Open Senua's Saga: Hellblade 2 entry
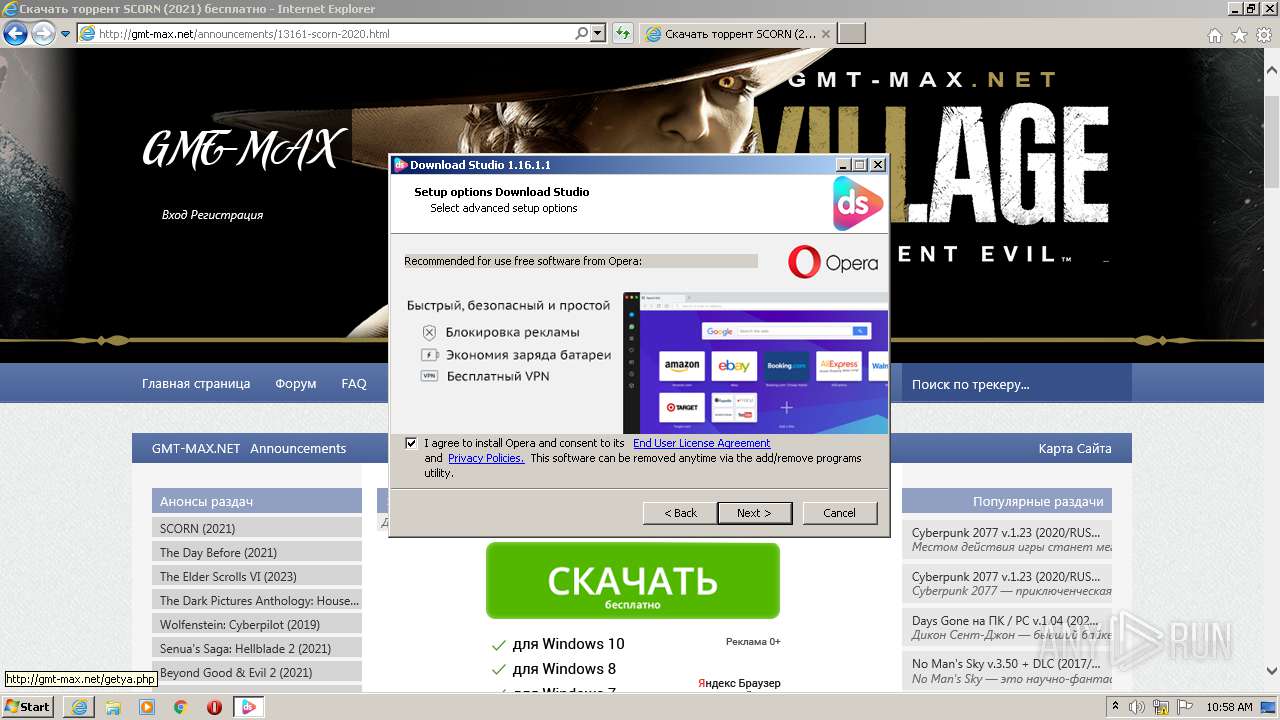1280x720 pixels. pos(257,648)
